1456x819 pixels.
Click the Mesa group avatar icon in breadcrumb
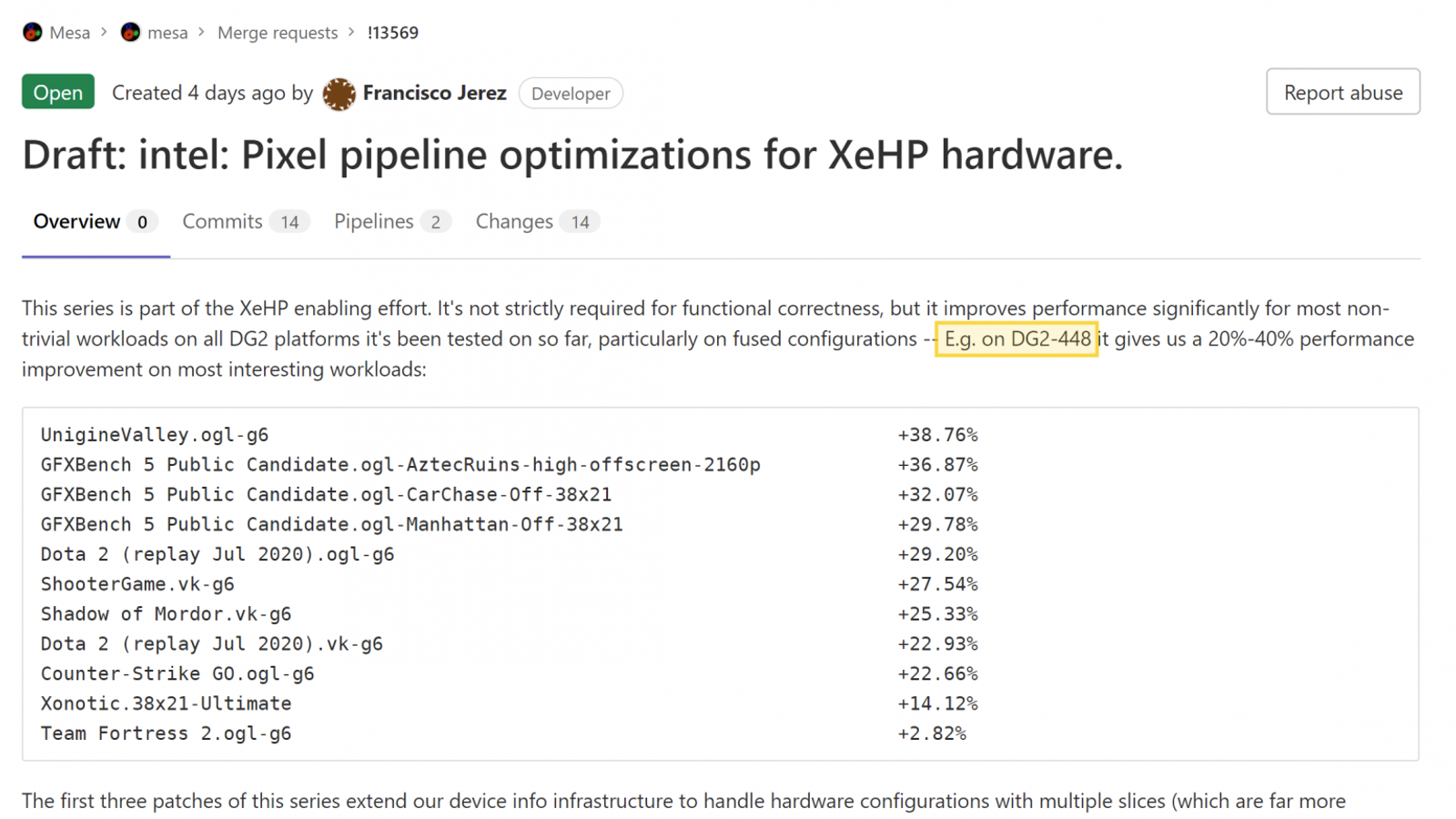[33, 33]
